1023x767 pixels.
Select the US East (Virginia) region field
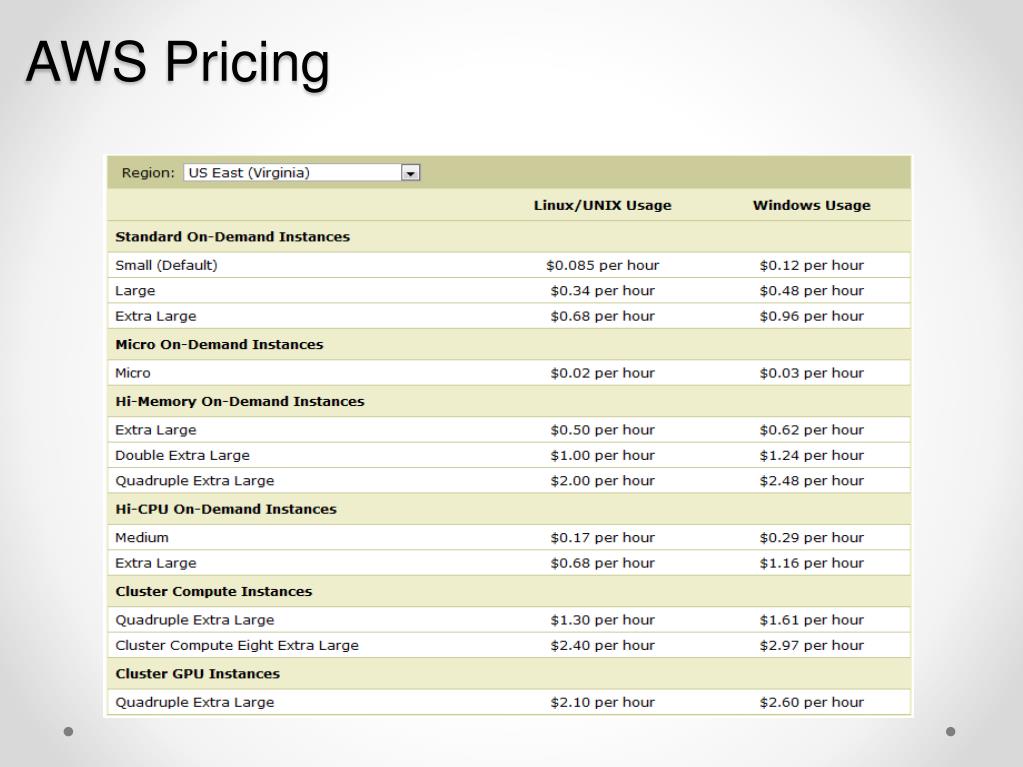(x=301, y=173)
